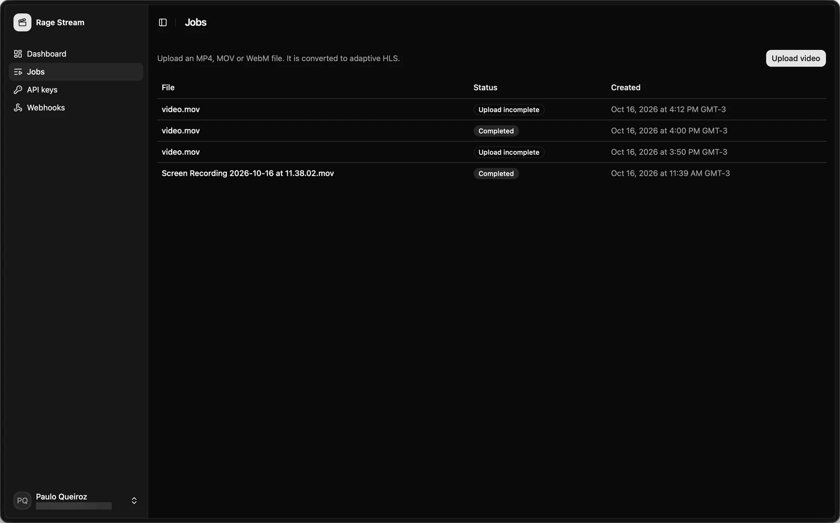Click the Paulo Queiroz user name
840x523 pixels.
click(61, 497)
